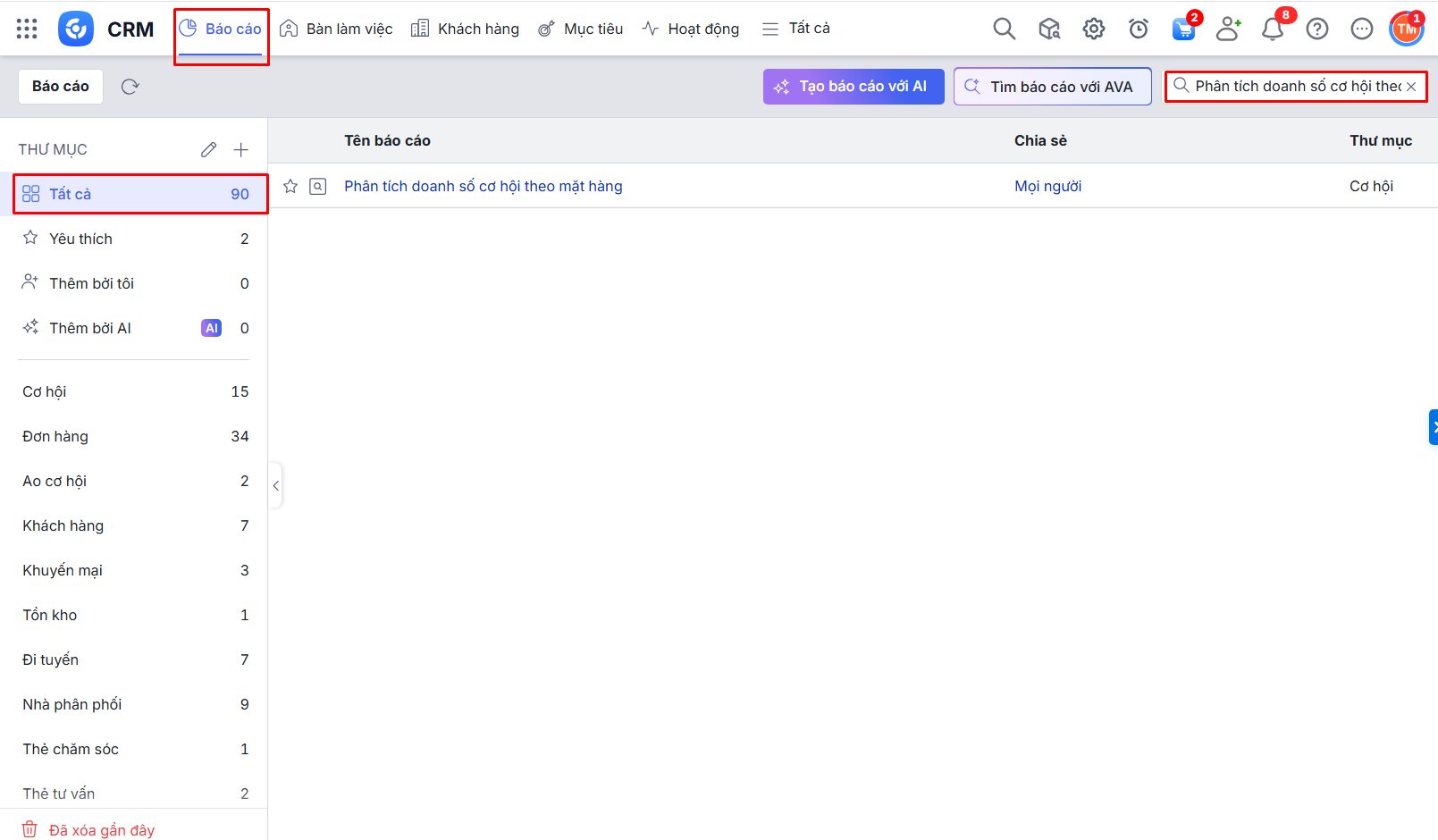The image size is (1438, 840).
Task: Add a new folder with plus icon
Action: tap(240, 149)
